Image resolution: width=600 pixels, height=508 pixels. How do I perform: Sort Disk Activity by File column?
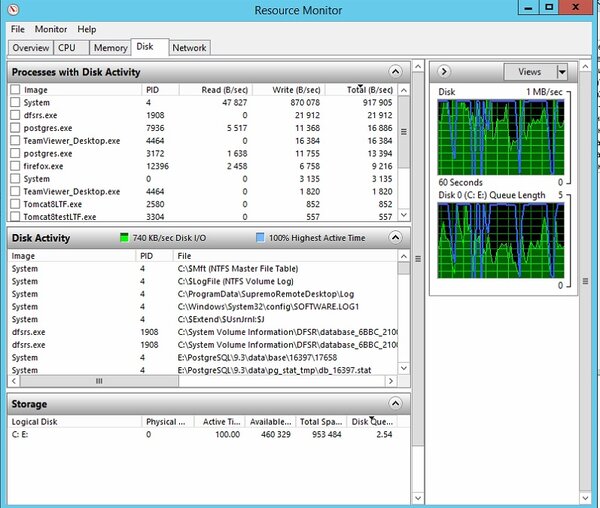[285, 256]
